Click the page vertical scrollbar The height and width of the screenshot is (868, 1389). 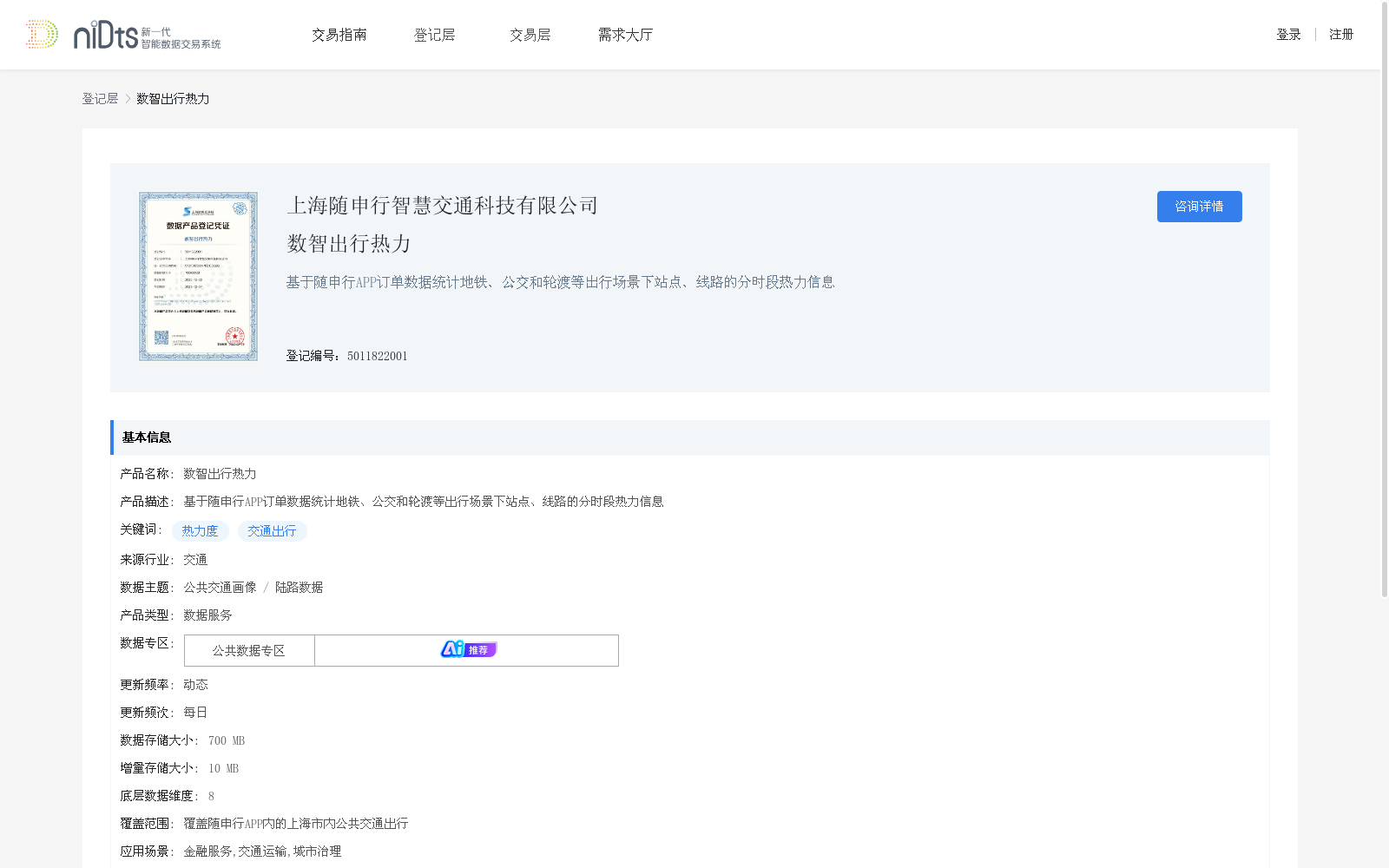click(1385, 299)
